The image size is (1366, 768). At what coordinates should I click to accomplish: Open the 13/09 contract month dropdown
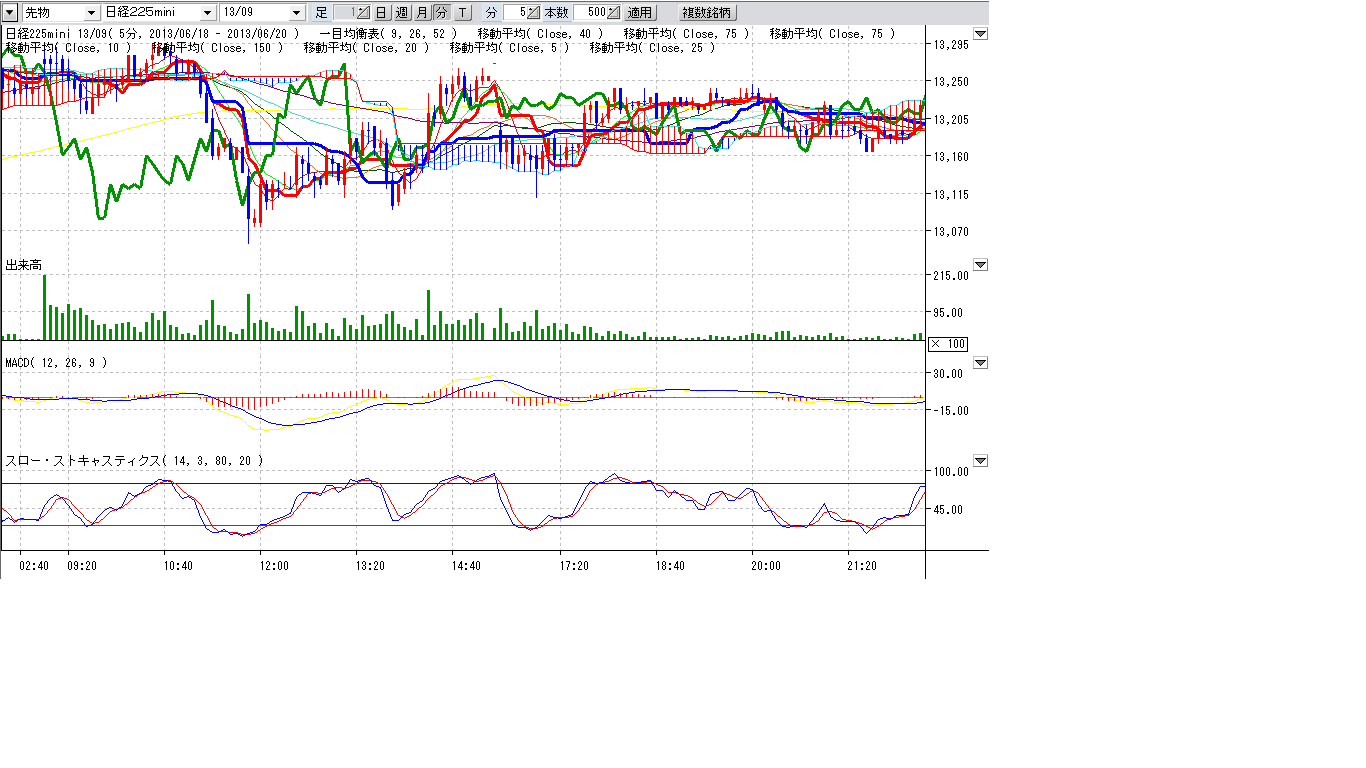pos(296,13)
